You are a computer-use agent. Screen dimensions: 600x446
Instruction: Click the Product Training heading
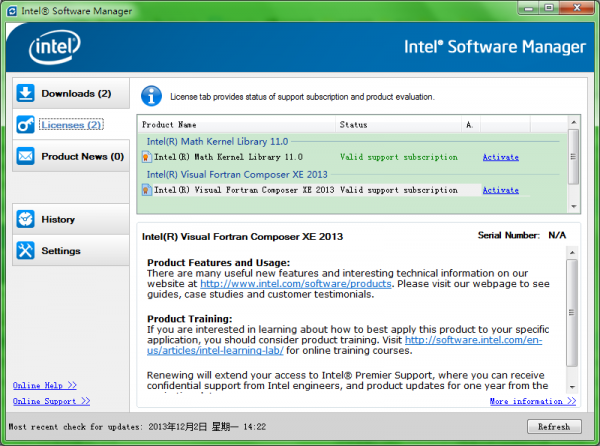pos(189,319)
